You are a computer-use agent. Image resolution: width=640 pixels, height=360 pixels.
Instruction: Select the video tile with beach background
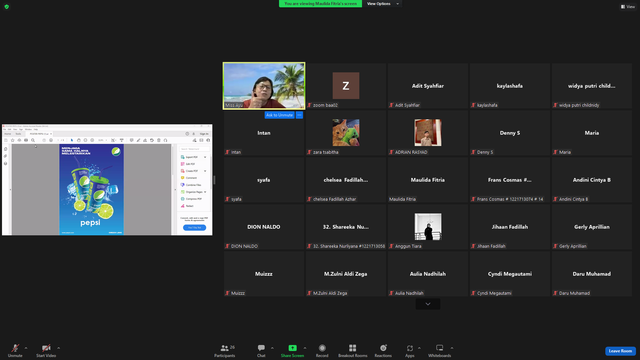point(264,86)
